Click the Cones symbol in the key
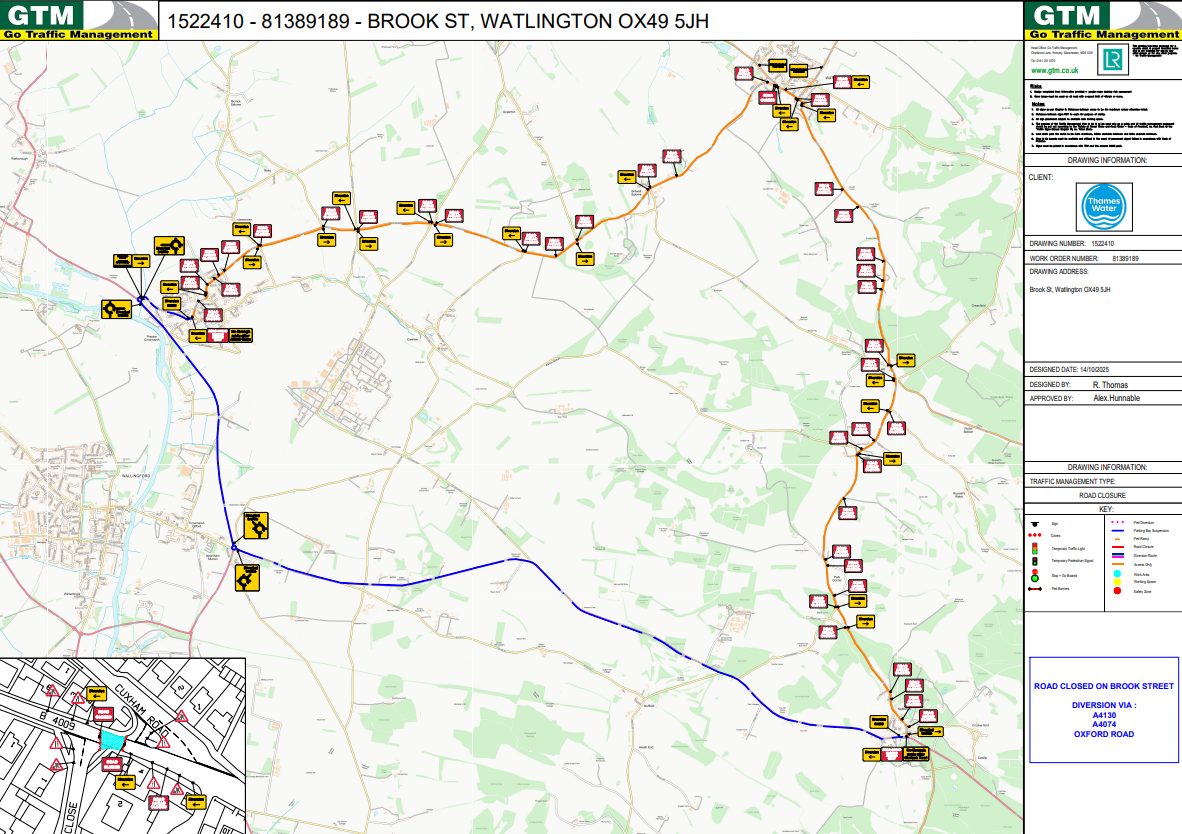This screenshot has height=834, width=1182. [1034, 536]
